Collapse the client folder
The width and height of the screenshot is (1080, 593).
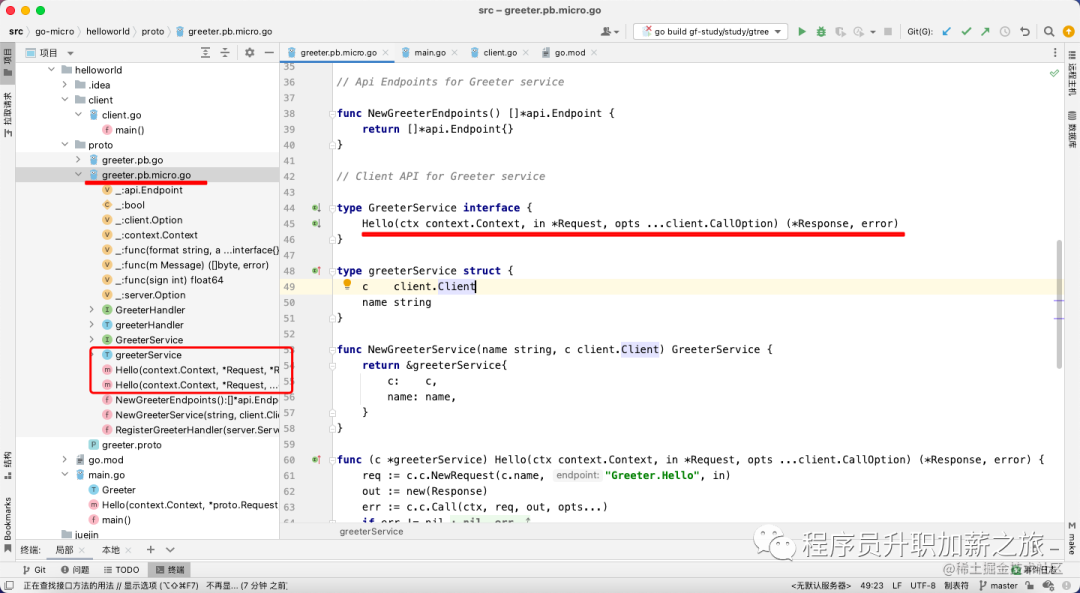pos(65,100)
